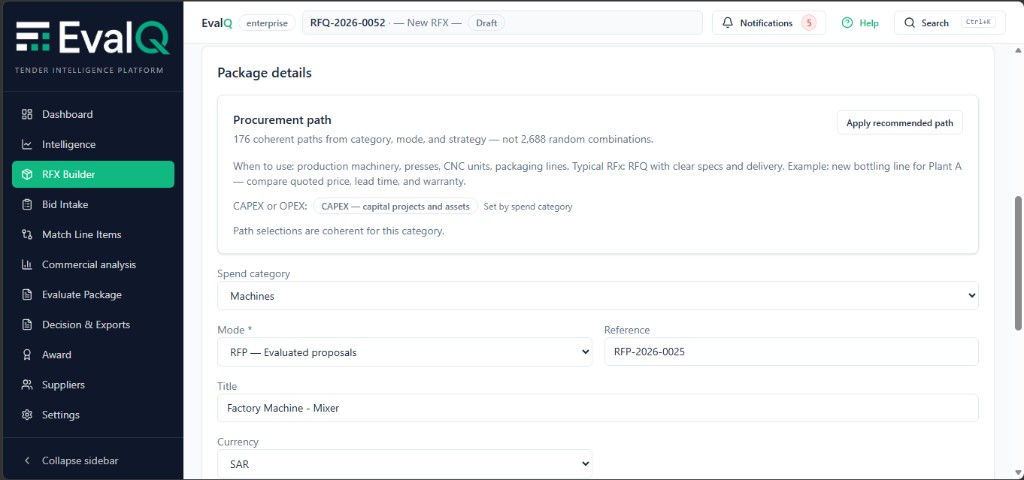The image size is (1024, 480).
Task: Navigate to Match Line Items
Action: [93, 234]
